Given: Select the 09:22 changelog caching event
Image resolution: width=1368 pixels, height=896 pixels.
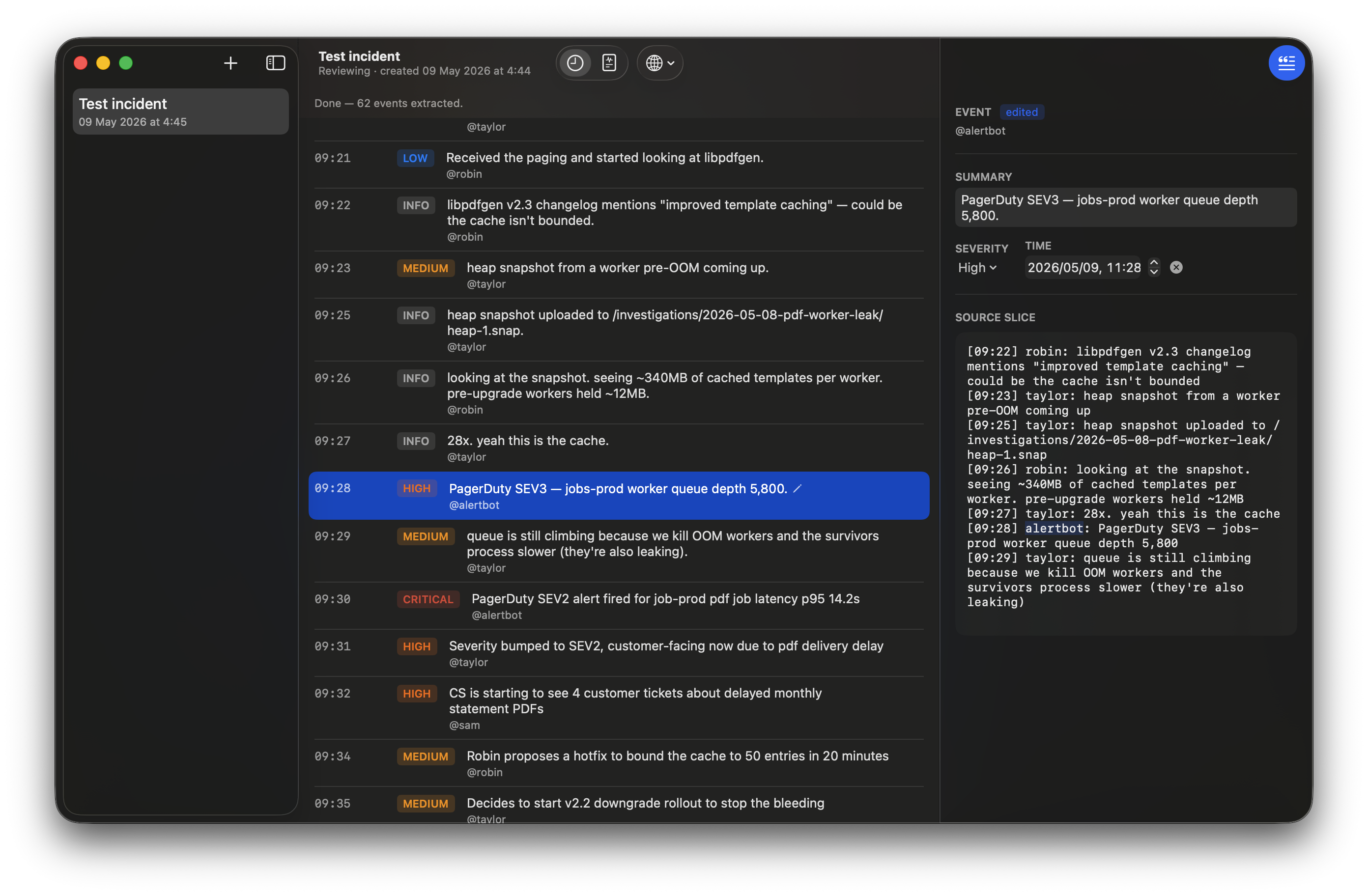Looking at the screenshot, I should tap(619, 220).
